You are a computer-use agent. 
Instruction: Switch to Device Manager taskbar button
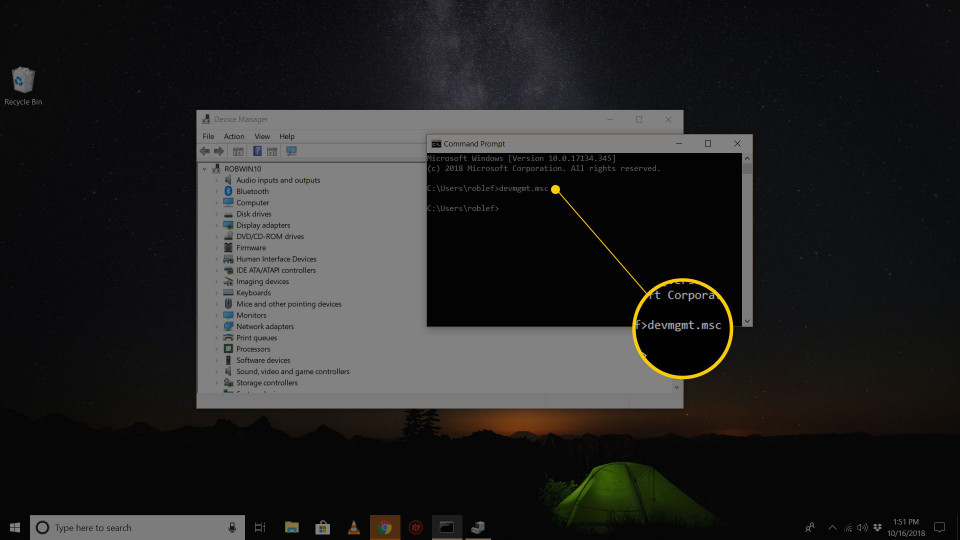point(478,528)
